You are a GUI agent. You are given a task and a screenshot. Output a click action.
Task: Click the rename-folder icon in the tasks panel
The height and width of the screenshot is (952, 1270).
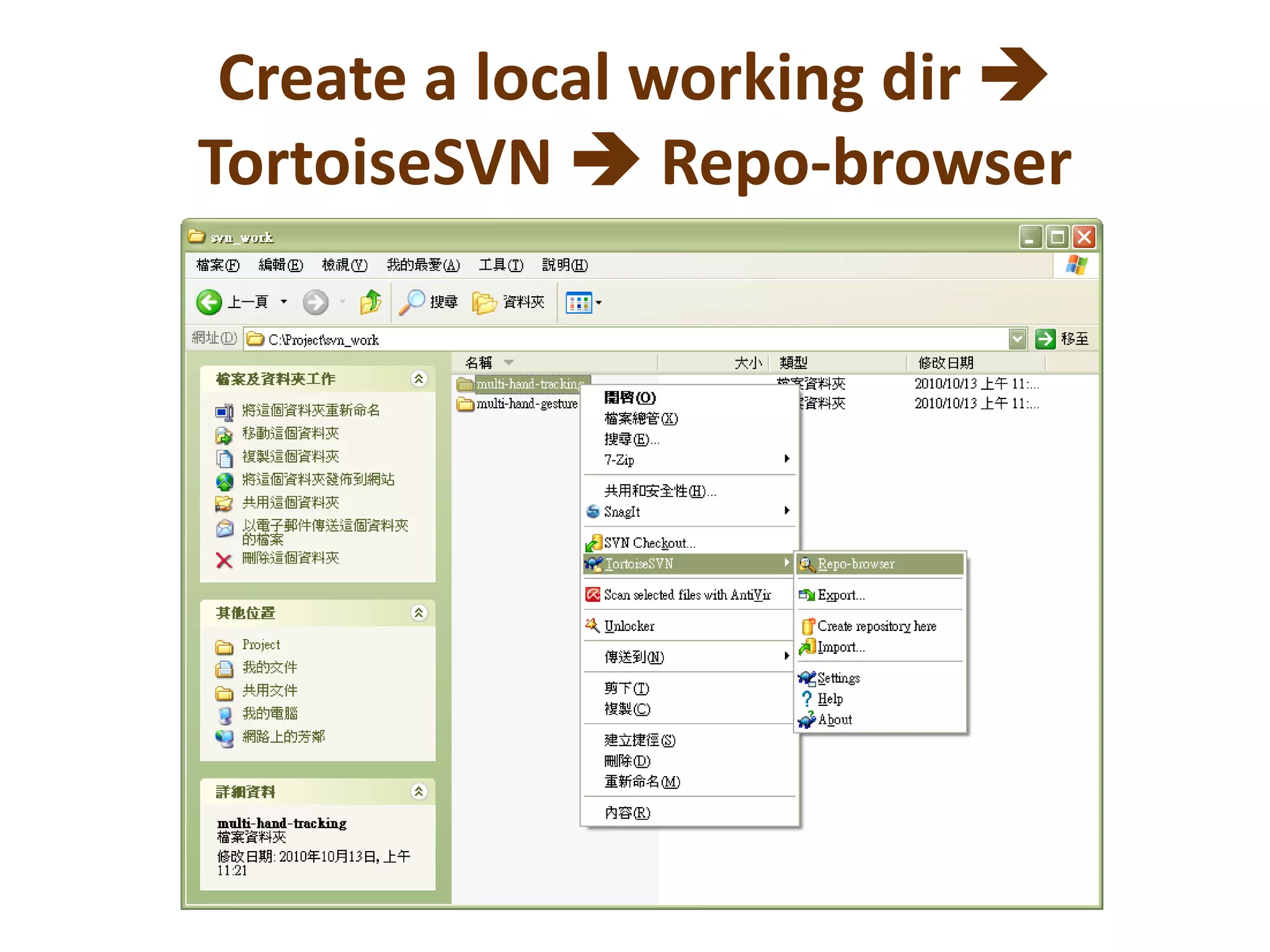224,412
